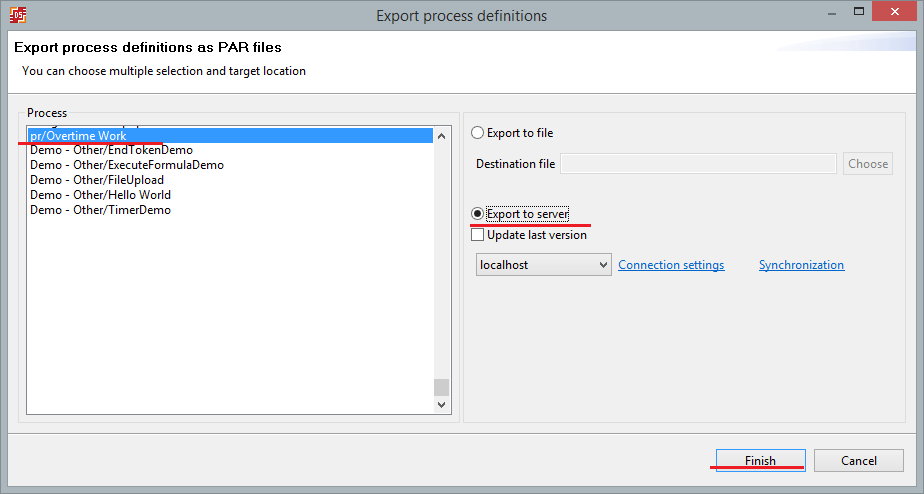
Task: Click the process list scroll down arrow
Action: click(442, 405)
